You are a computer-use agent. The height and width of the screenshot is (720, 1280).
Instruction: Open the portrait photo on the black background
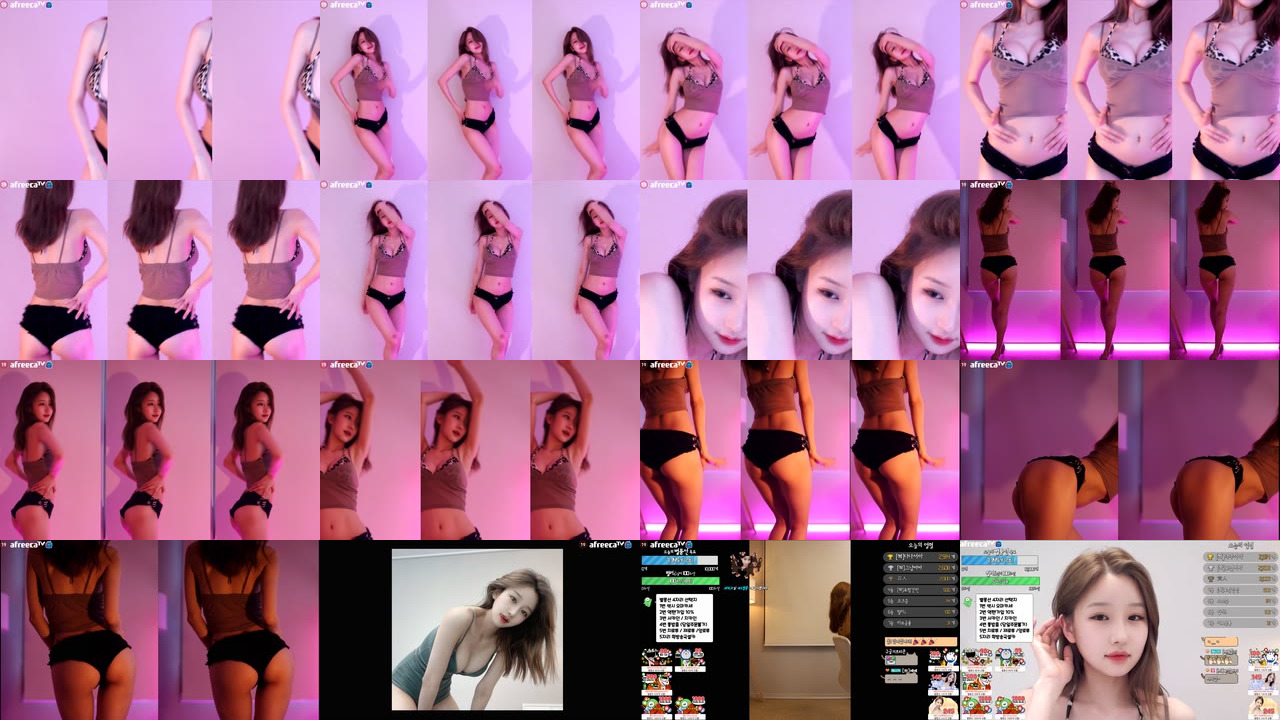(x=477, y=629)
